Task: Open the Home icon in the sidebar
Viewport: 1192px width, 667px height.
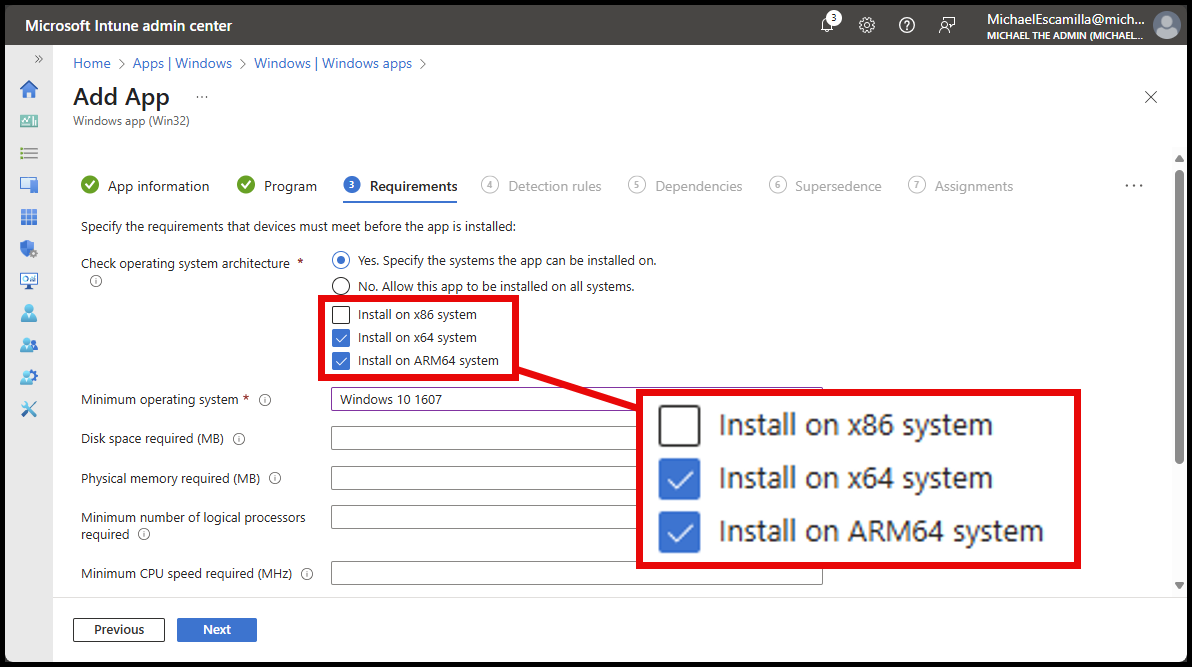Action: click(28, 89)
